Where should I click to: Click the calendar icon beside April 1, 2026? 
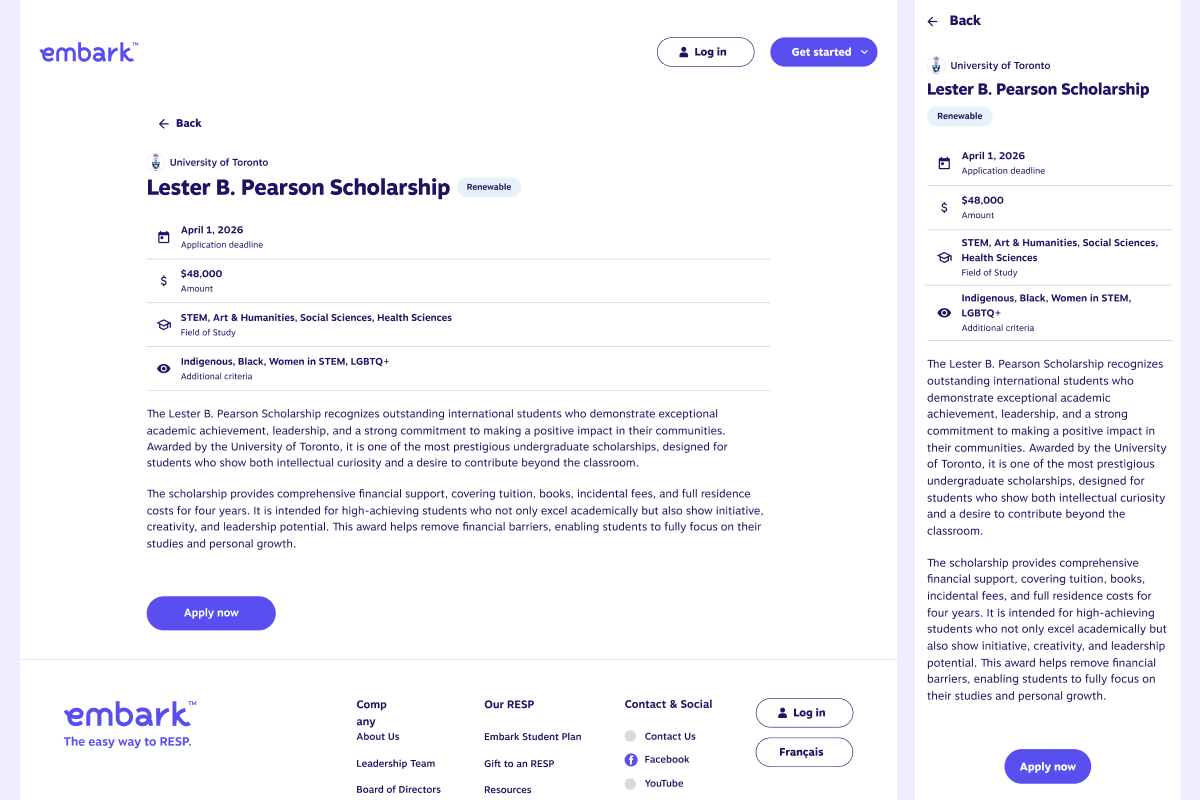(x=164, y=238)
